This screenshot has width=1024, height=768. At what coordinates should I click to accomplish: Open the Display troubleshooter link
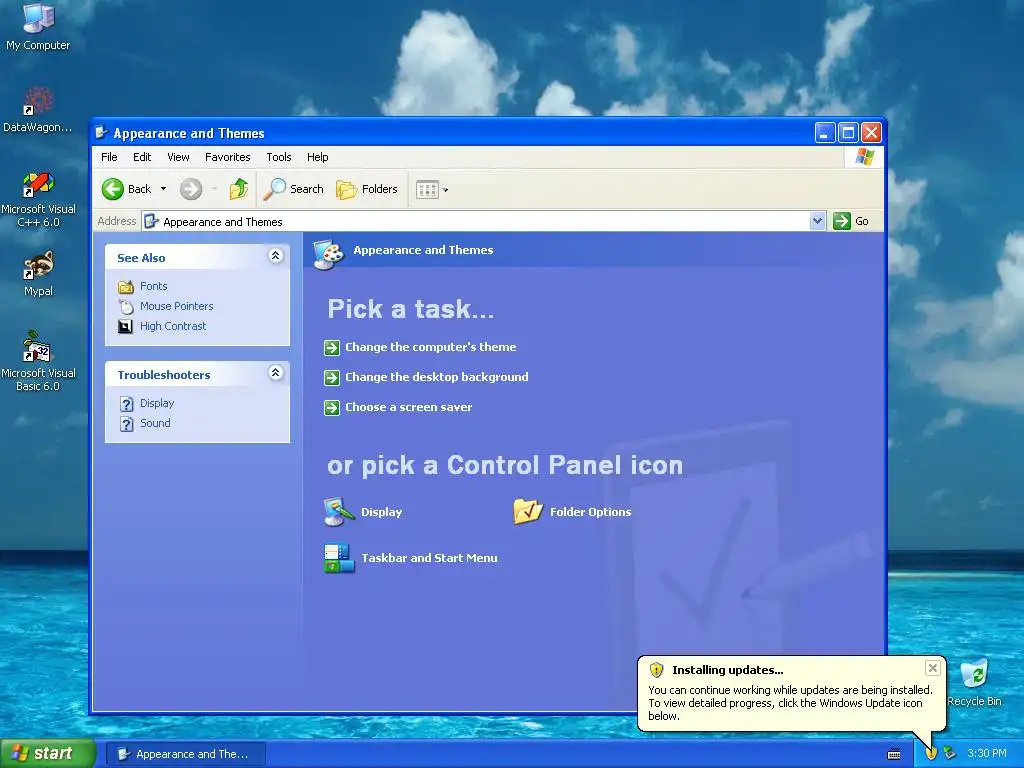pyautogui.click(x=157, y=403)
